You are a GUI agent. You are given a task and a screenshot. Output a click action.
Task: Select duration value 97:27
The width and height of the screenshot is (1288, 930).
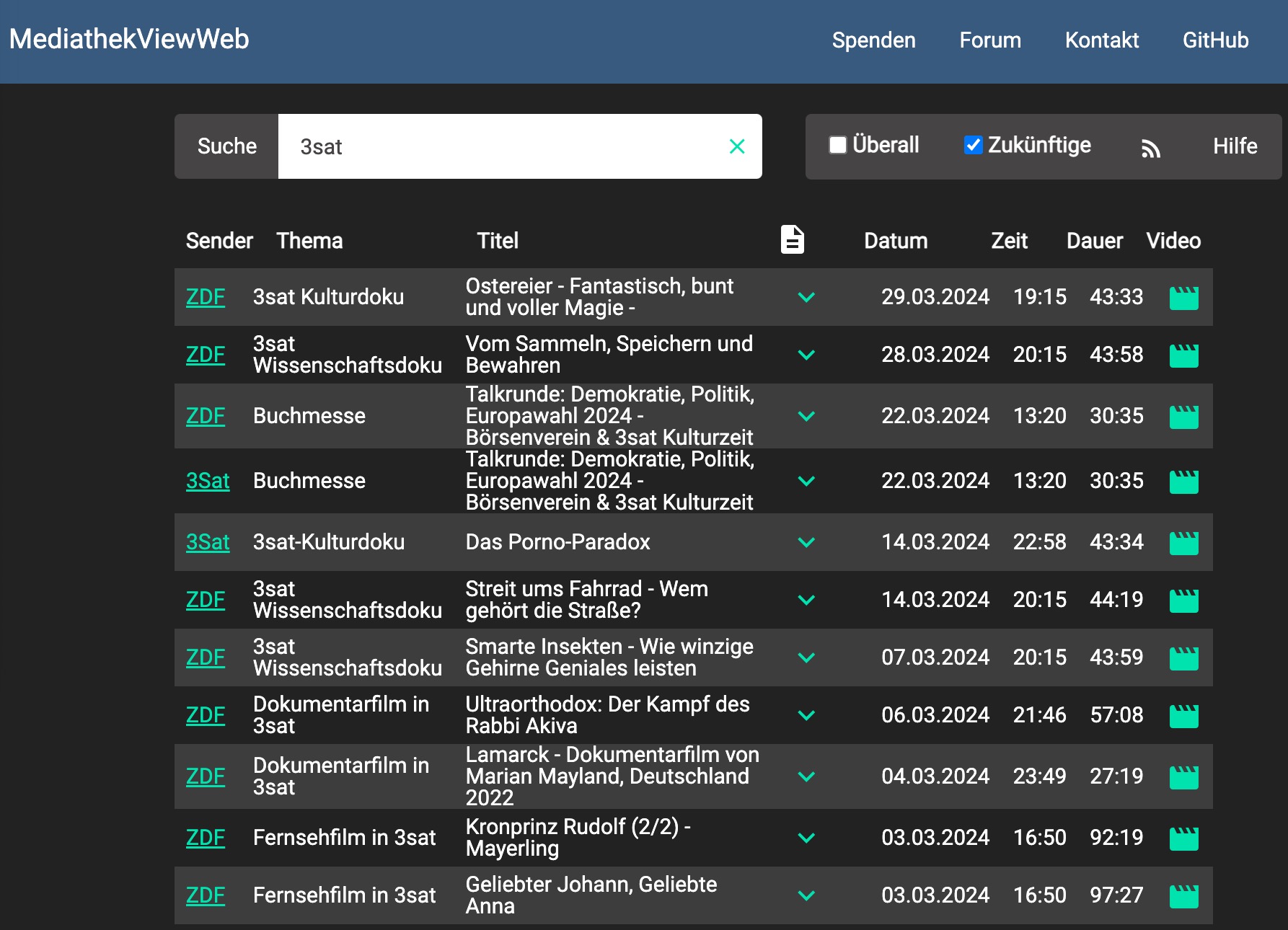1116,895
